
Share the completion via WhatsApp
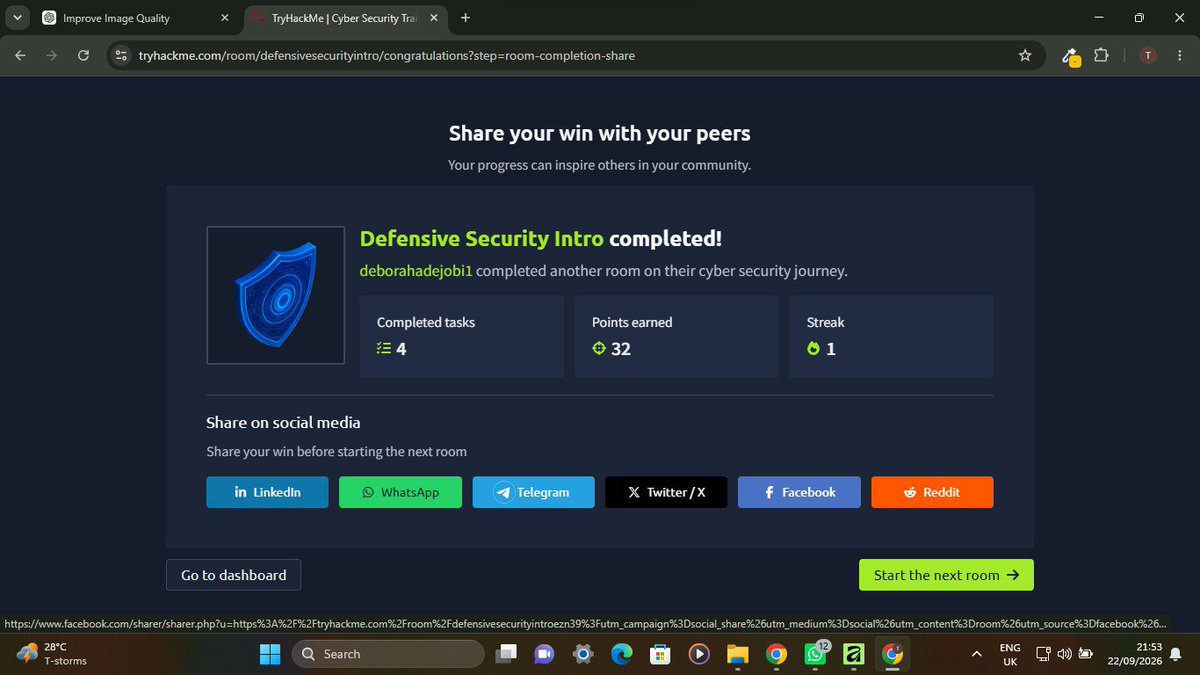[x=400, y=492]
